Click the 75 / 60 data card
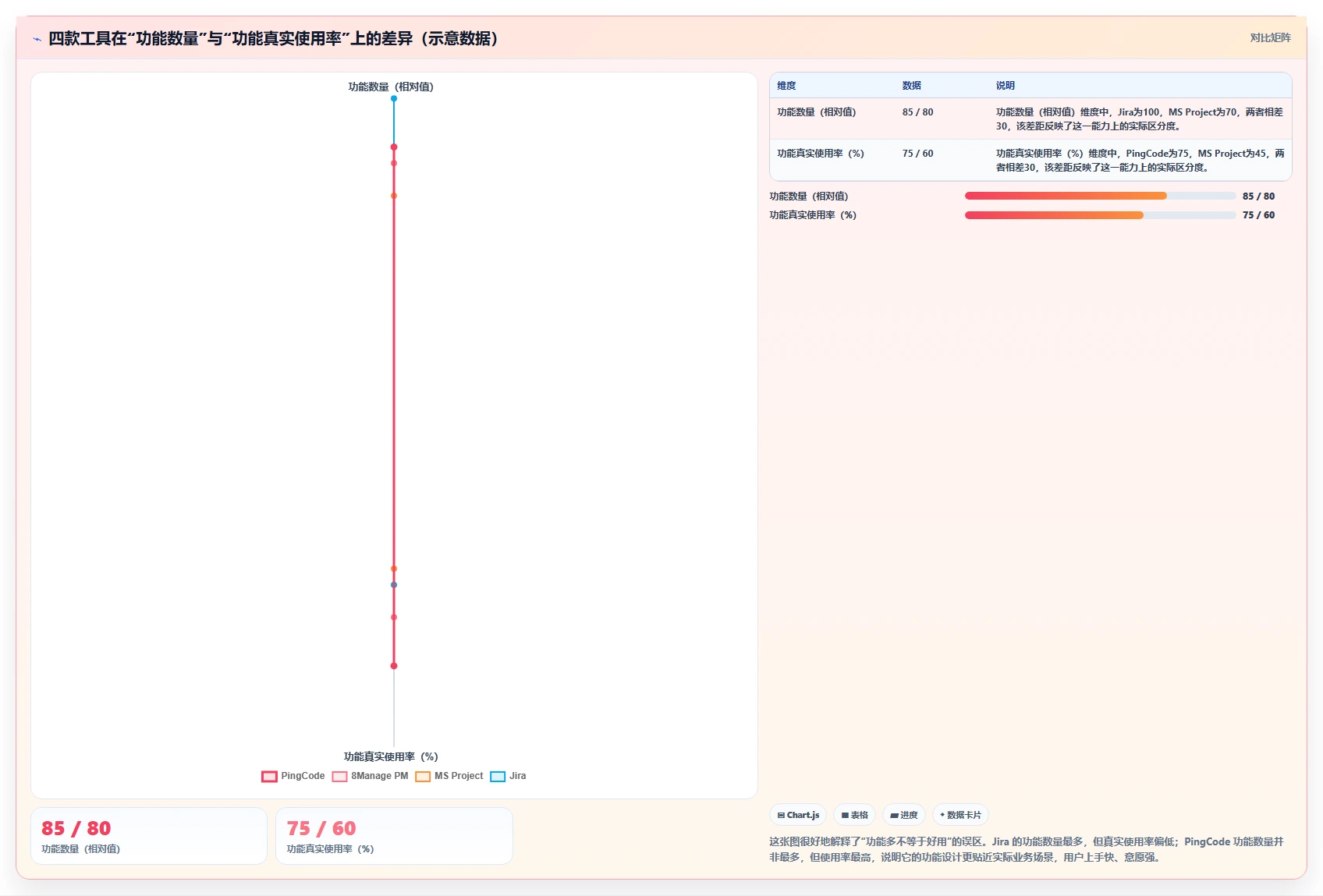Image resolution: width=1323 pixels, height=896 pixels. (x=394, y=836)
